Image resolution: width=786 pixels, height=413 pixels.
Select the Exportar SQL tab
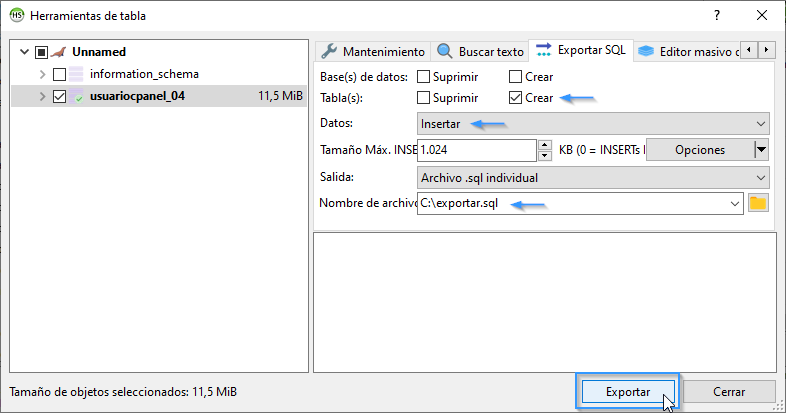(581, 50)
